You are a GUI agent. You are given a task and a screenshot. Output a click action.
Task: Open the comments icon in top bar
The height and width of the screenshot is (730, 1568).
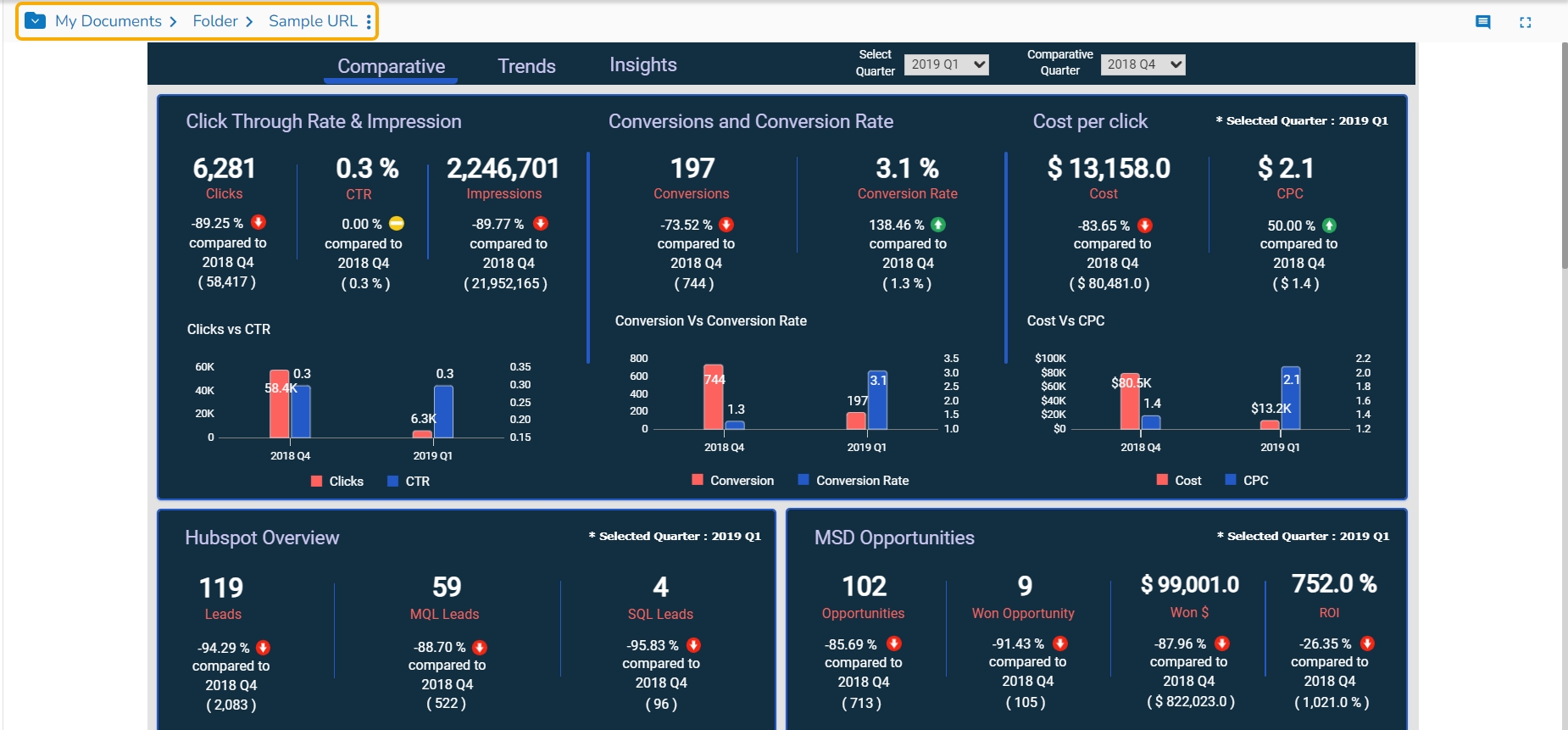click(x=1482, y=22)
